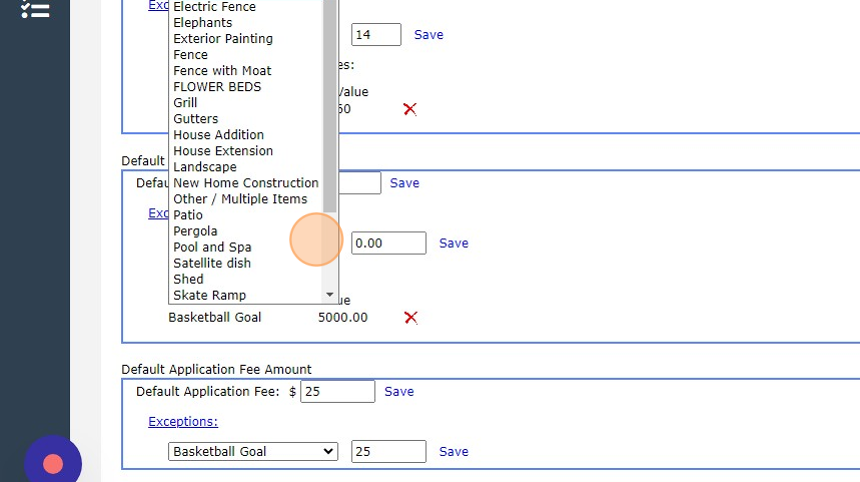
Task: Click Default Application Fee Amount heading
Action: [x=216, y=370]
